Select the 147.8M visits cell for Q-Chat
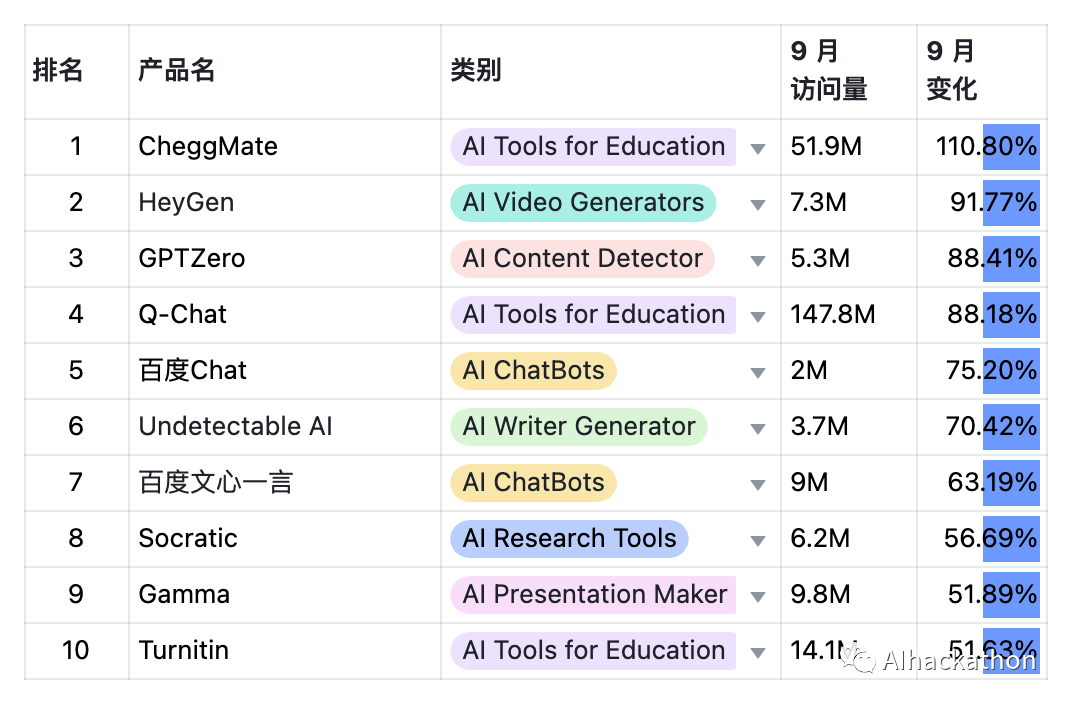Image resolution: width=1072 pixels, height=704 pixels. coord(848,315)
